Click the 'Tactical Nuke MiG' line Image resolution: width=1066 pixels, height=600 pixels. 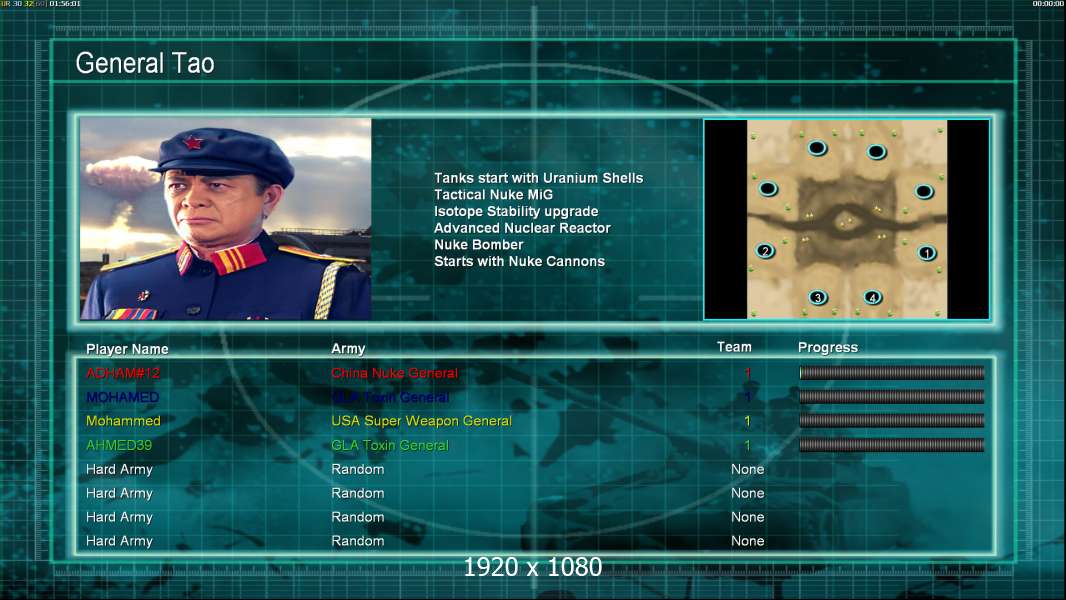point(494,194)
